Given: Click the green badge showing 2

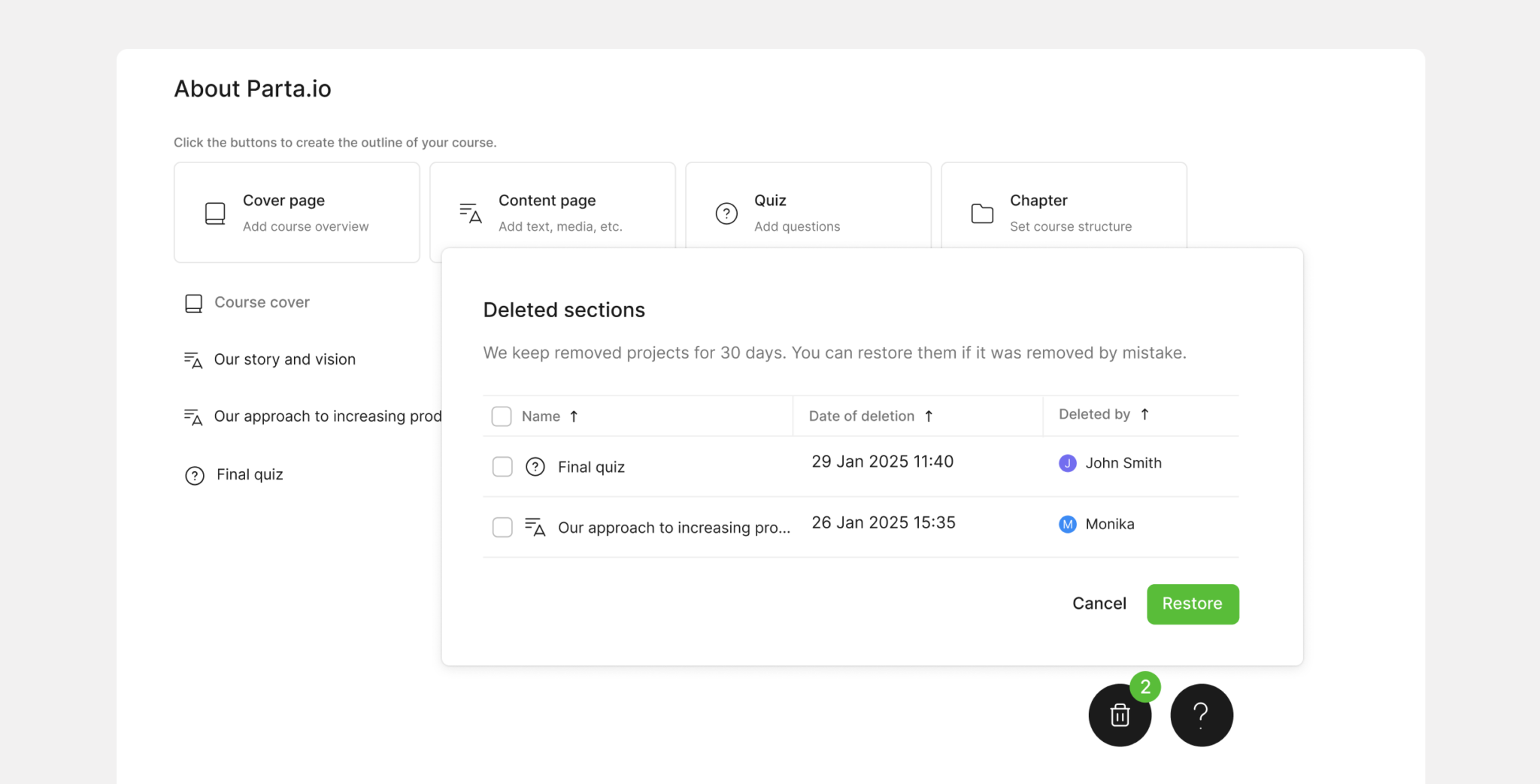Looking at the screenshot, I should pos(1145,686).
